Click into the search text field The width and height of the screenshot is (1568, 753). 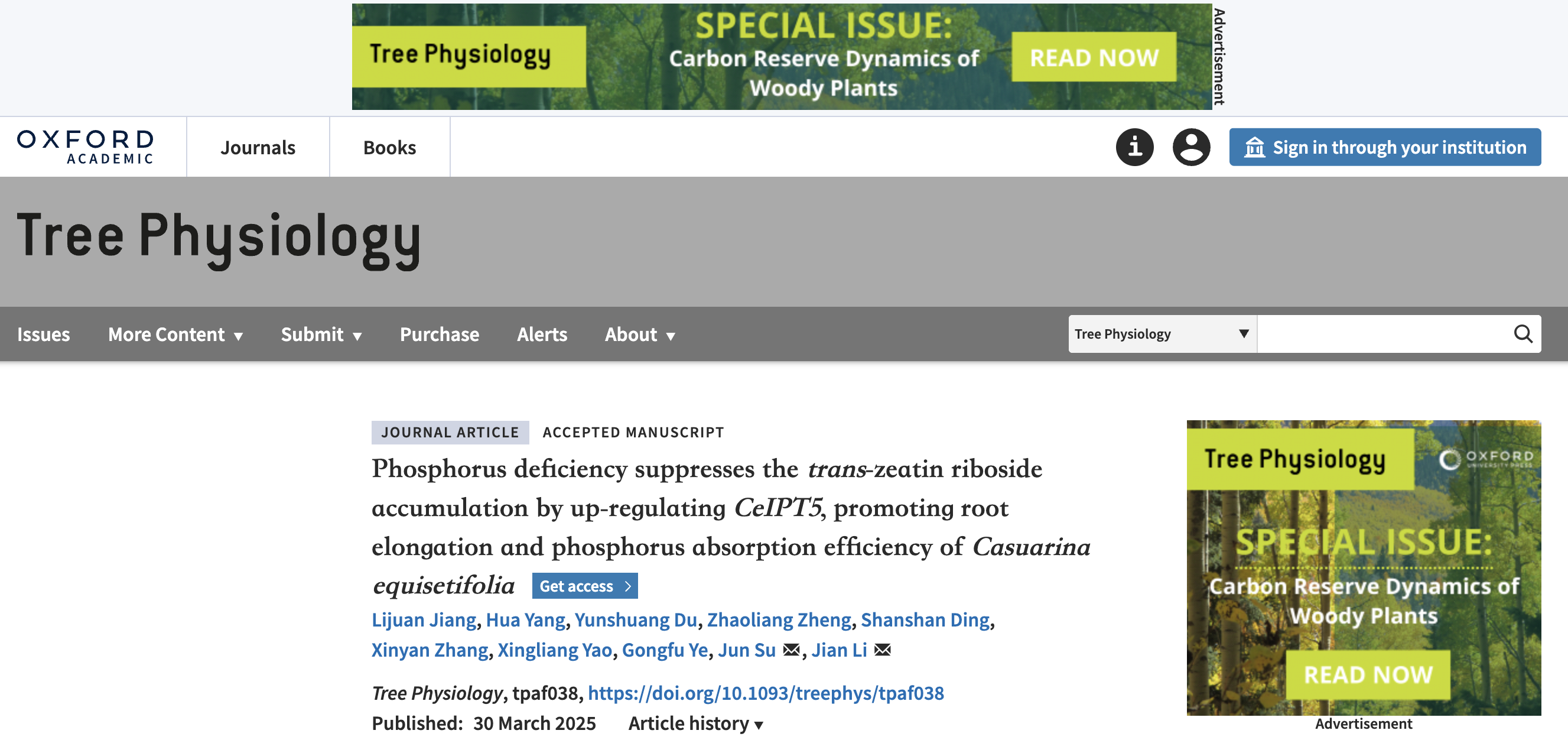point(1383,333)
